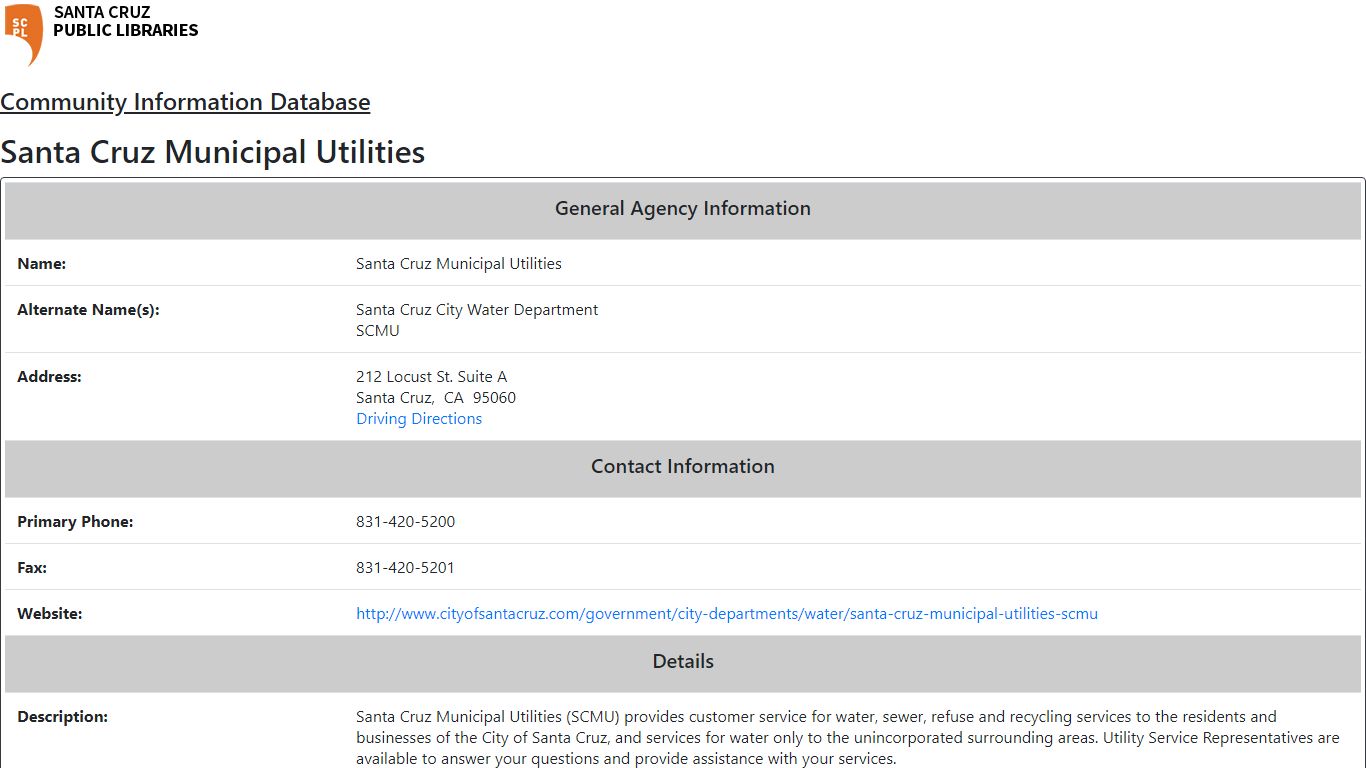Open the Community Information Database link
This screenshot has width=1366, height=768.
coord(185,102)
